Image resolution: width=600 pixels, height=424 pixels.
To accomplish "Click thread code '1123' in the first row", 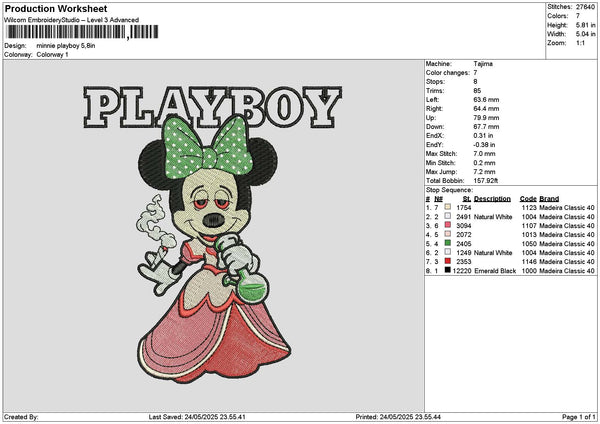I will click(529, 207).
